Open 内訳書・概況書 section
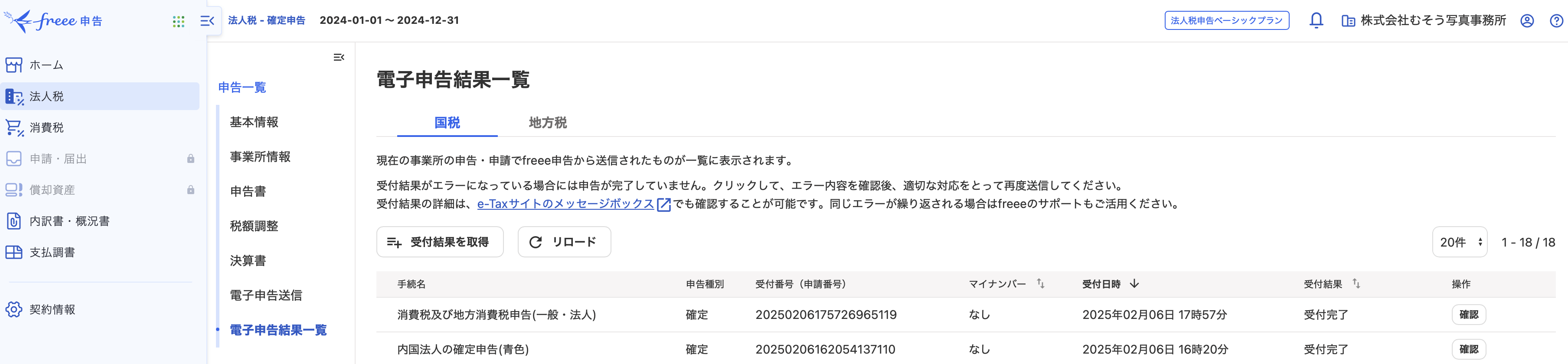The height and width of the screenshot is (364, 1568). [69, 221]
